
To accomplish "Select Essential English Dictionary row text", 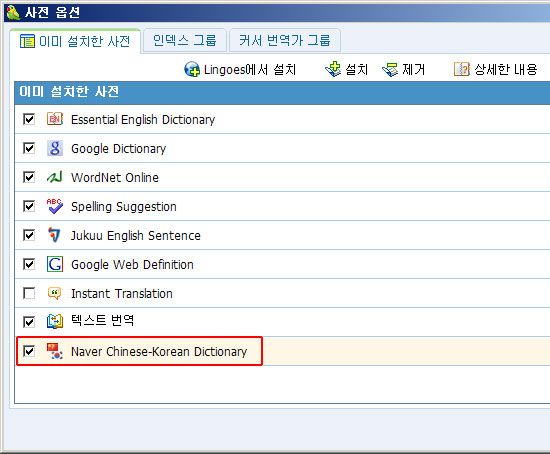I will [143, 120].
